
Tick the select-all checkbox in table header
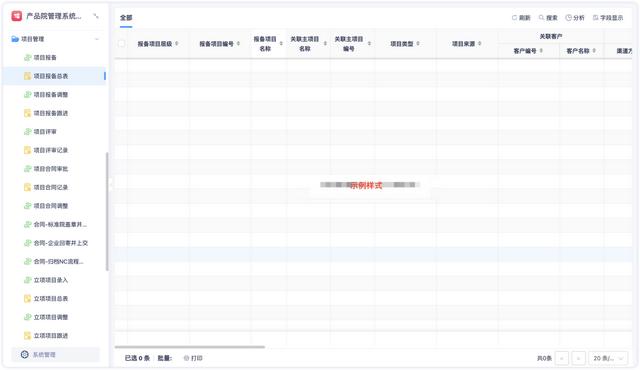coord(122,44)
